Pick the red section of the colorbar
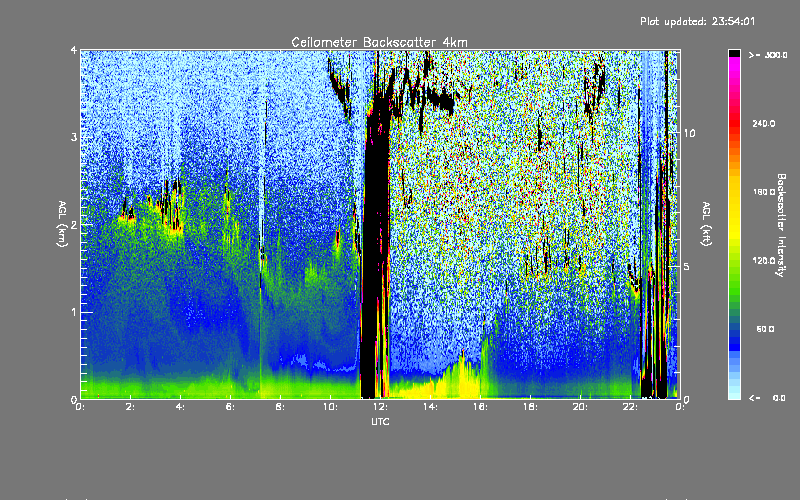Viewport: 800px width, 500px height. point(734,125)
